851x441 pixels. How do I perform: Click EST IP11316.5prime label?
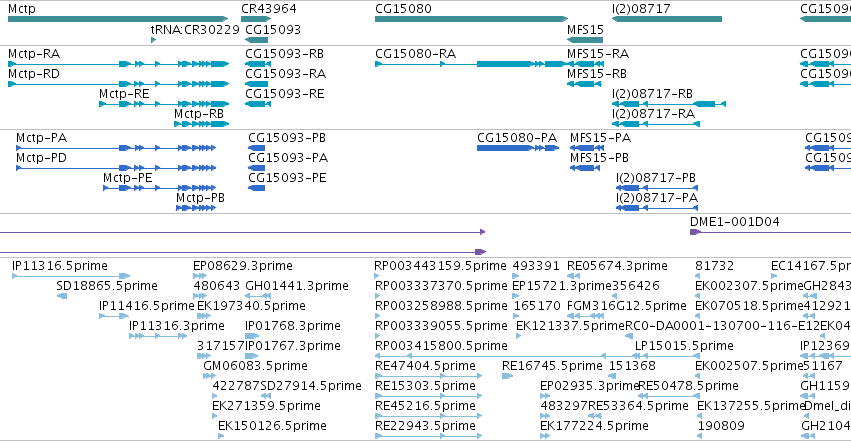tap(60, 266)
